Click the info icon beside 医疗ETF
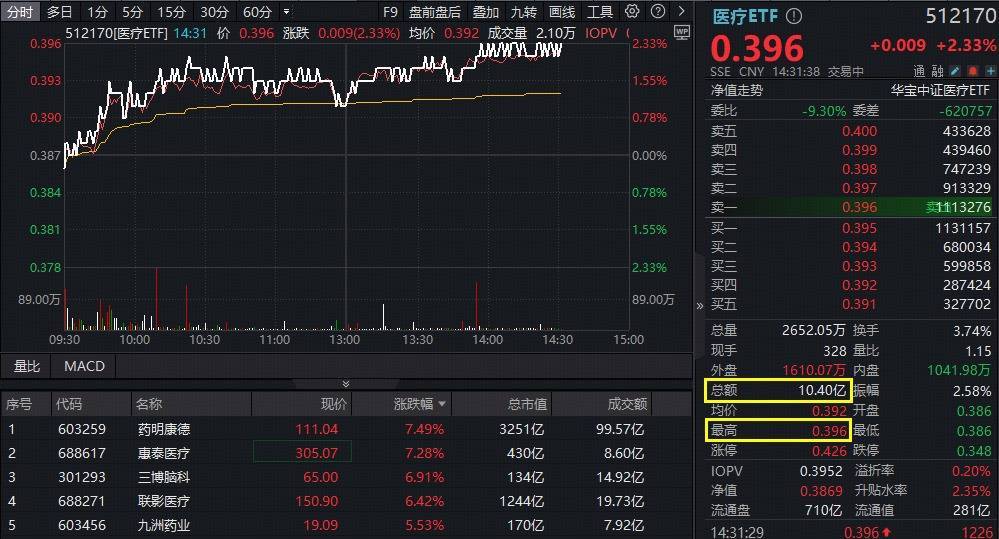 pyautogui.click(x=794, y=16)
